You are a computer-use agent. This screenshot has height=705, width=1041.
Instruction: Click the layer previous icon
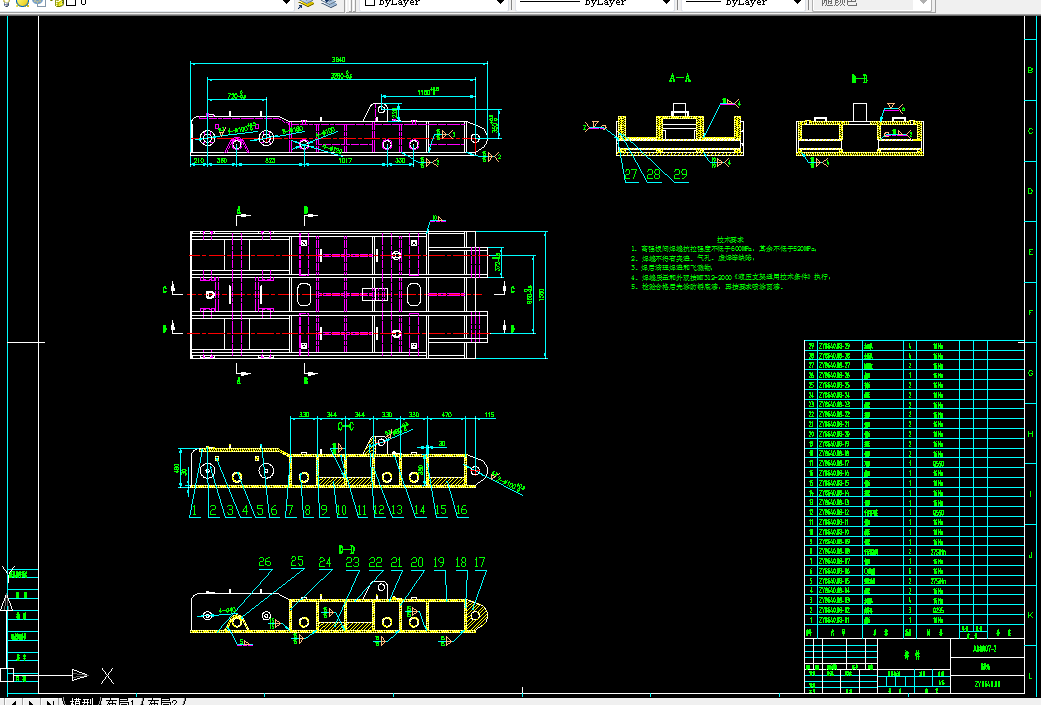pyautogui.click(x=329, y=3)
